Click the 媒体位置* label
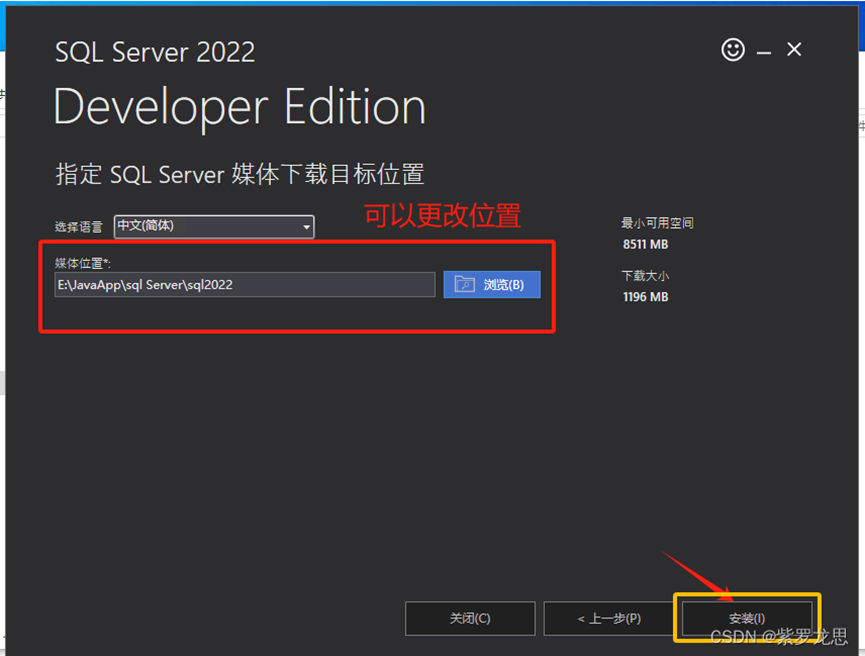Viewport: 865px width, 656px height. point(82,263)
